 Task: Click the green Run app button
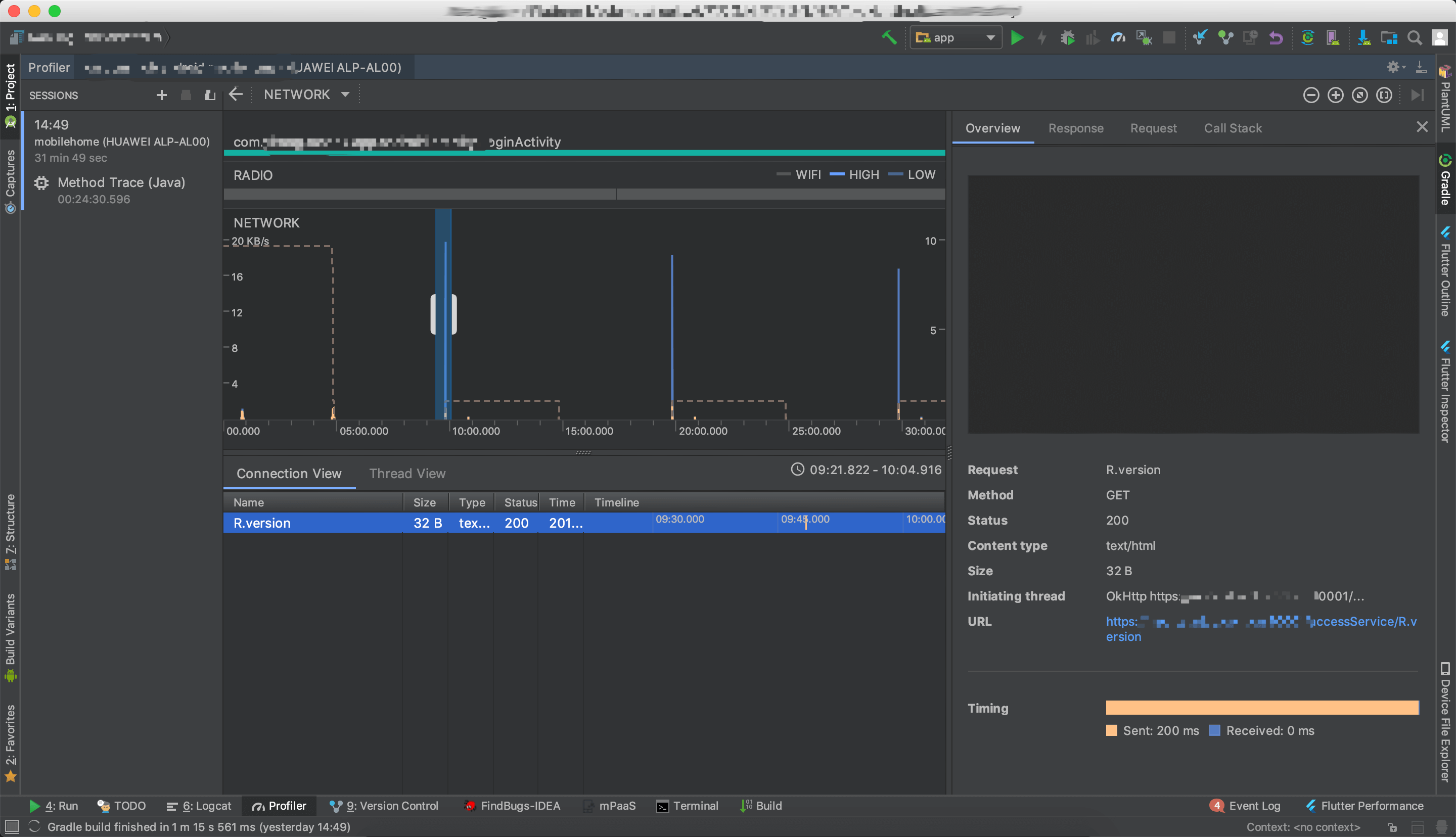tap(1016, 38)
